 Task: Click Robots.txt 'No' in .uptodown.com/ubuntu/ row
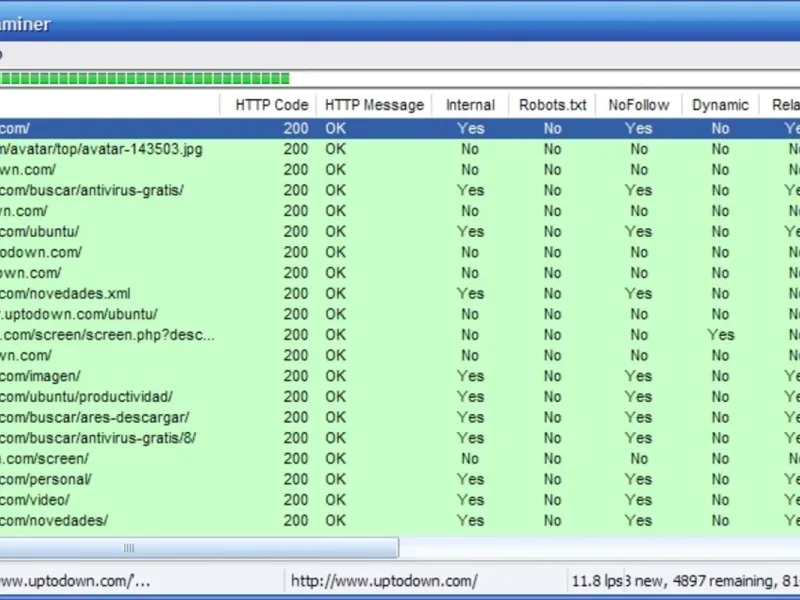(x=553, y=314)
